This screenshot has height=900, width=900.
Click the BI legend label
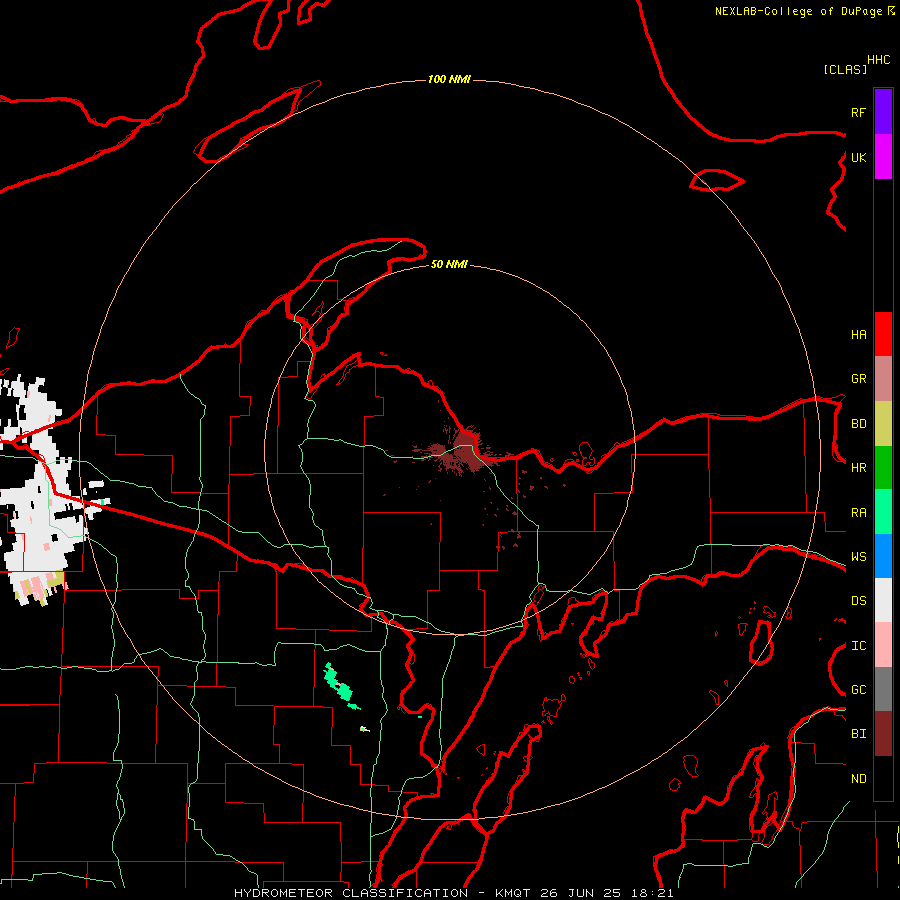[x=858, y=734]
